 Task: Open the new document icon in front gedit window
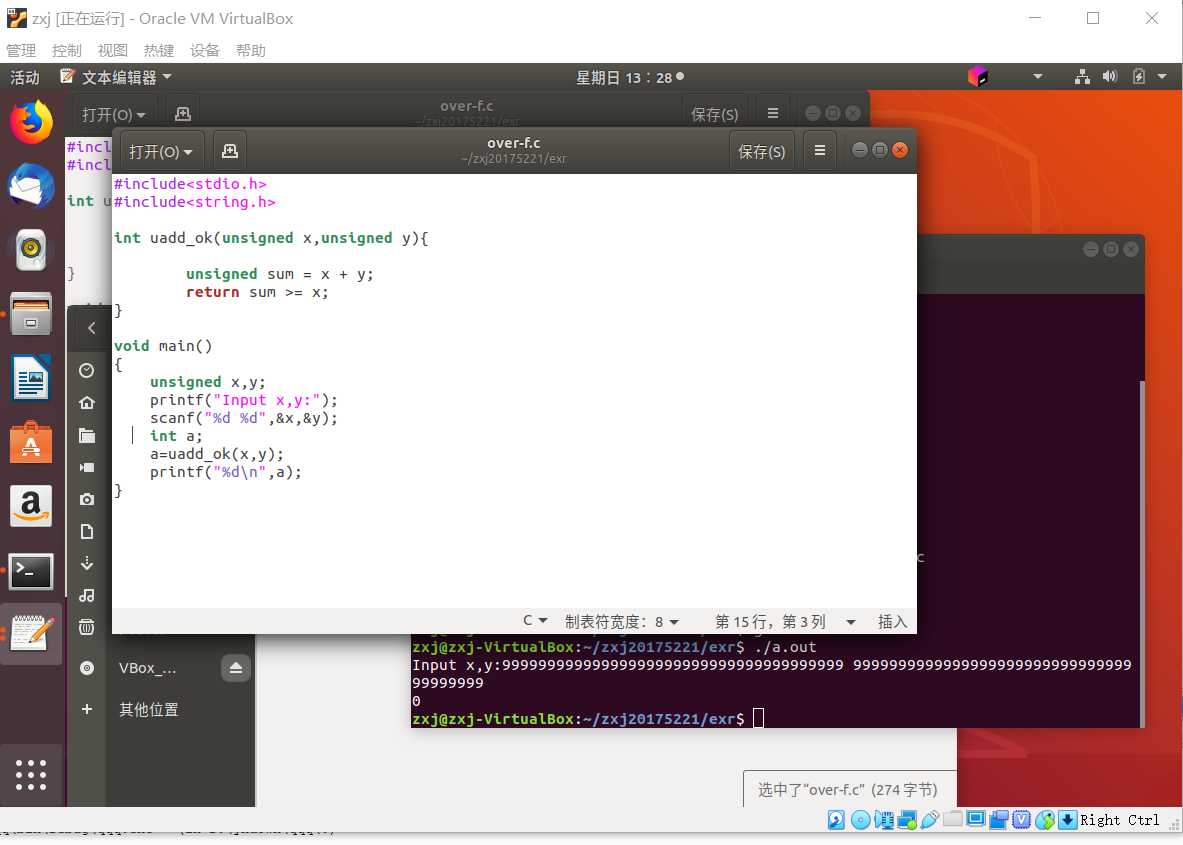point(230,151)
